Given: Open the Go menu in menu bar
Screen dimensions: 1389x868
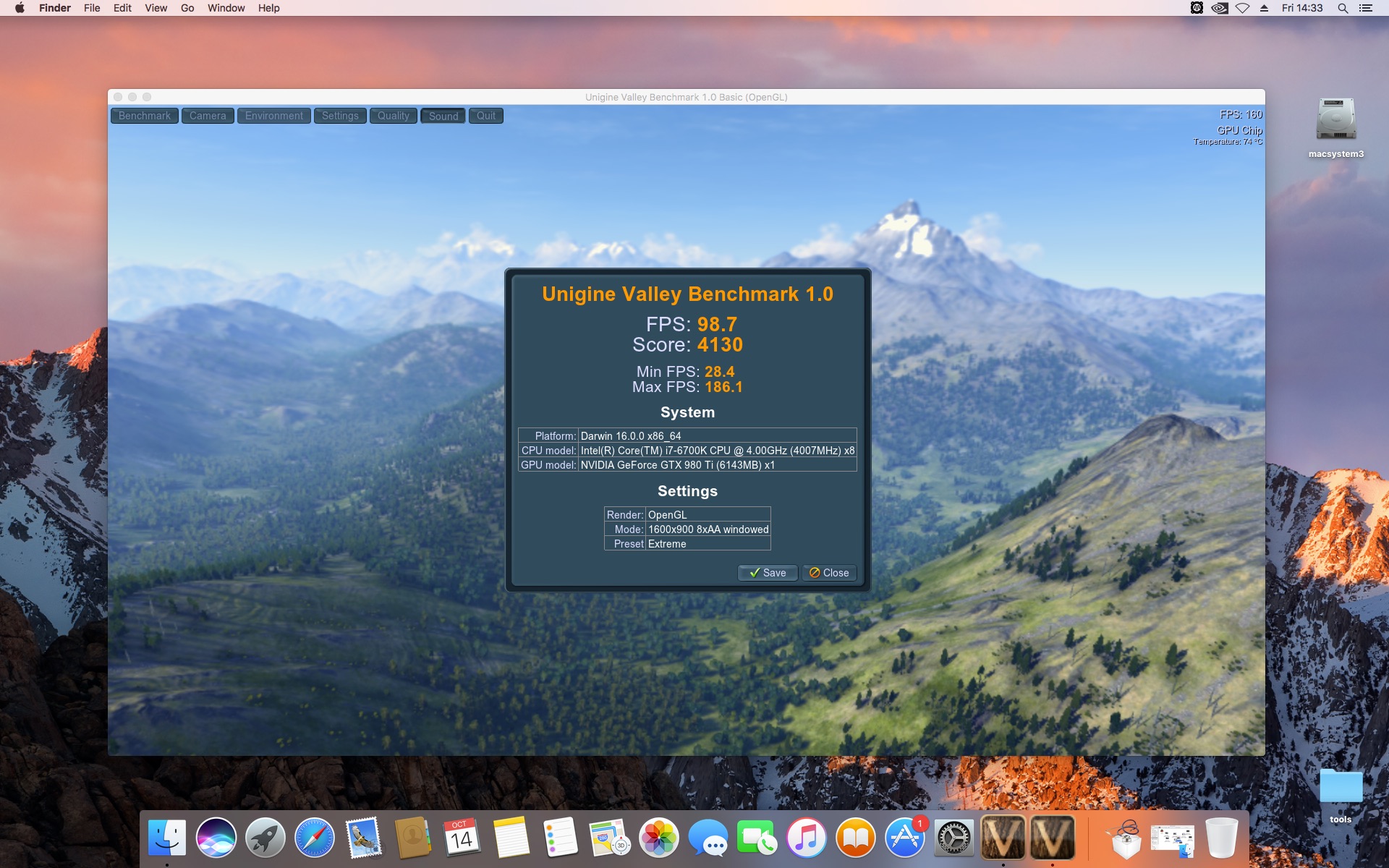Looking at the screenshot, I should [x=187, y=8].
